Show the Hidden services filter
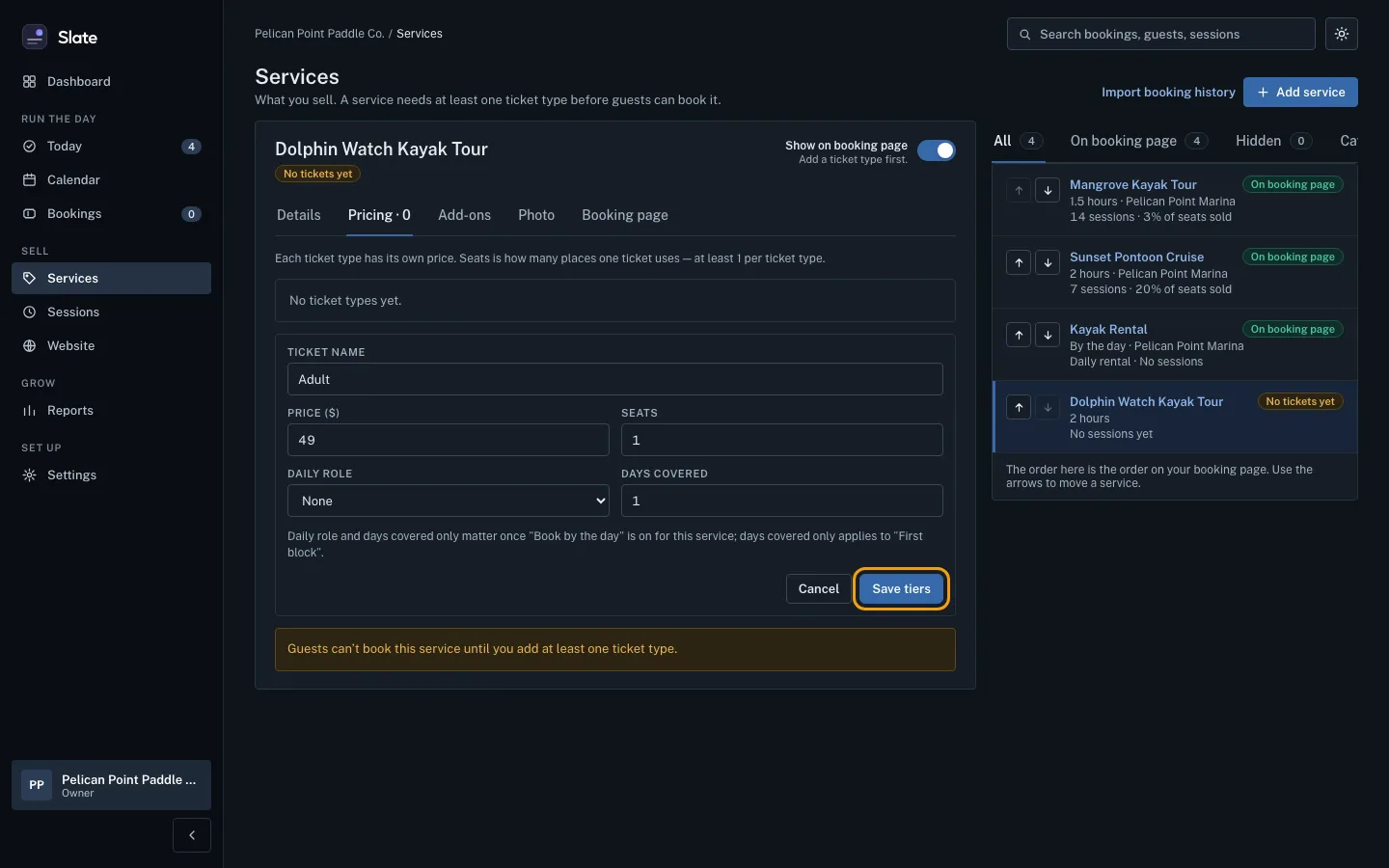The image size is (1389, 868). click(1273, 141)
